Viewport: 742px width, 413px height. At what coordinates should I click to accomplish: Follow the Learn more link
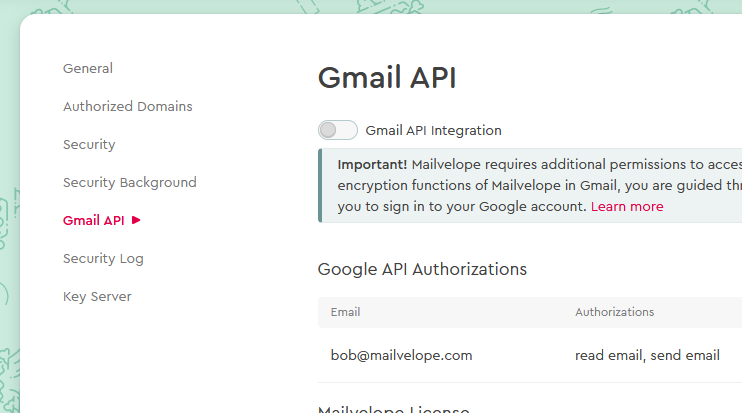coord(627,207)
